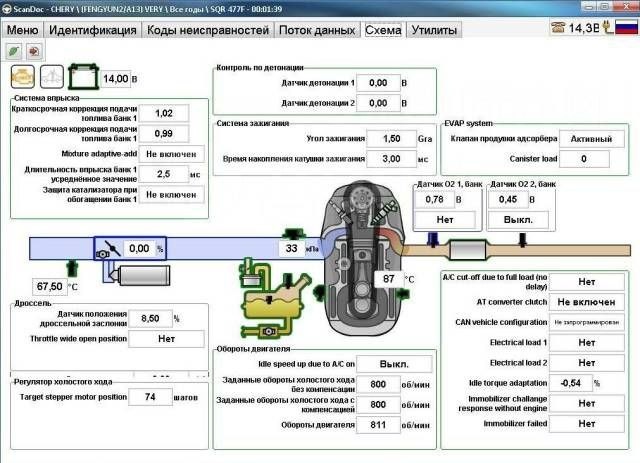Open the Меню tab

[22, 30]
